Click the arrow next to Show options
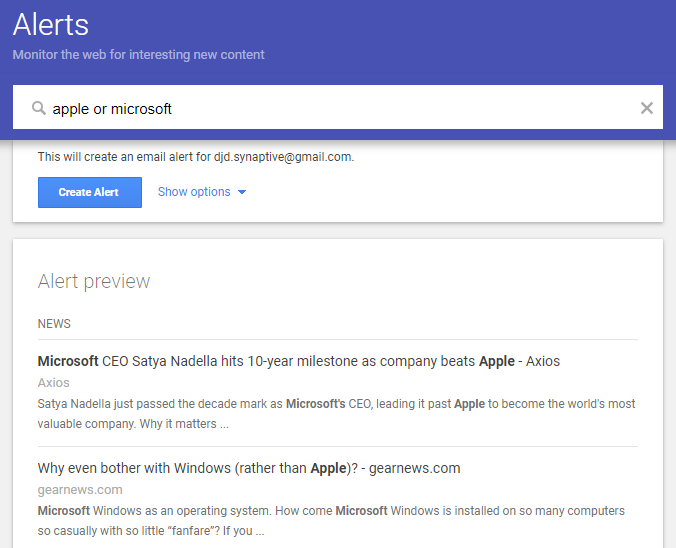Image resolution: width=676 pixels, height=548 pixels. [x=242, y=192]
